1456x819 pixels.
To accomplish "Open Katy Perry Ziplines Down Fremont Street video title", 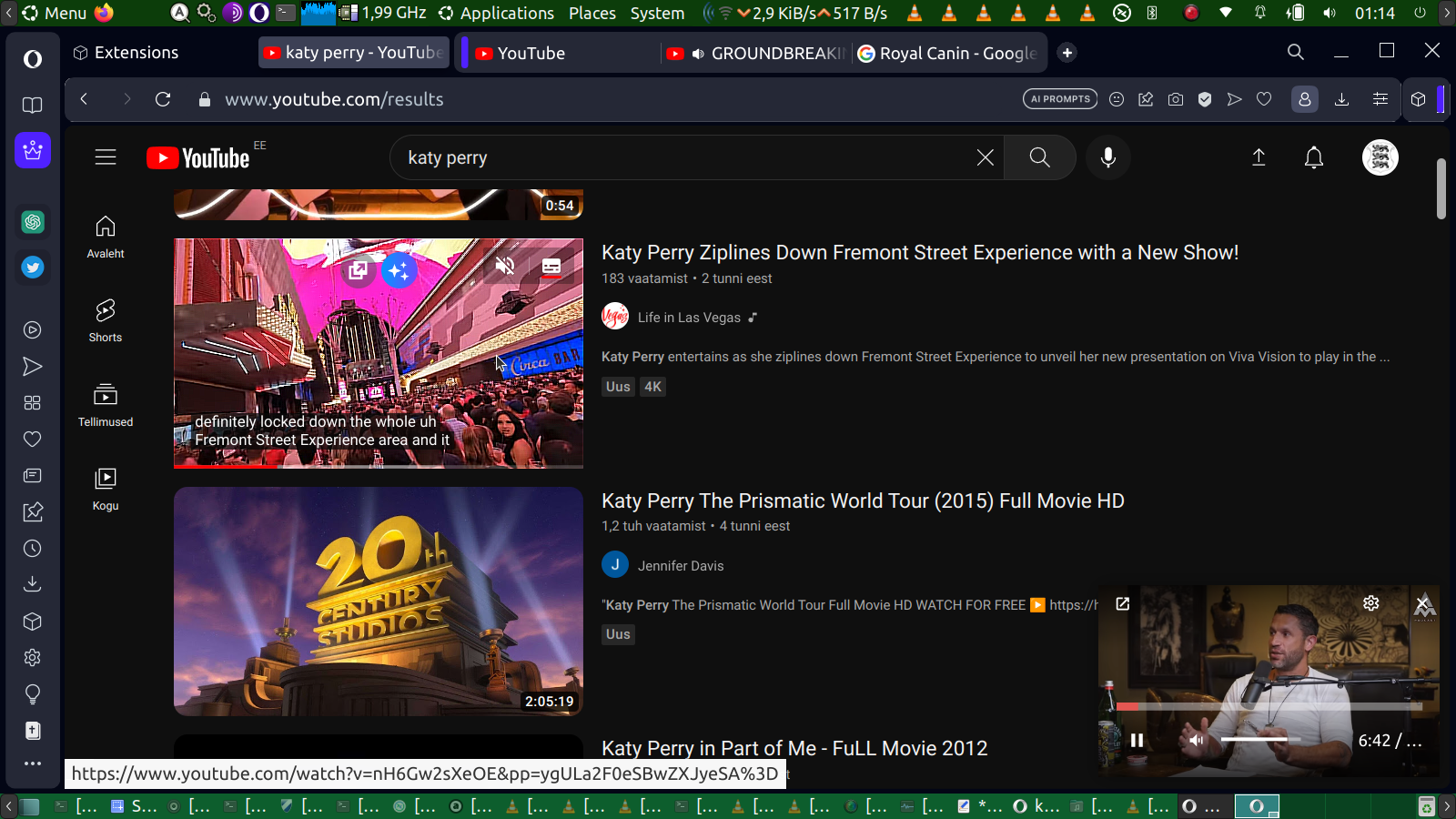I will pos(920,253).
